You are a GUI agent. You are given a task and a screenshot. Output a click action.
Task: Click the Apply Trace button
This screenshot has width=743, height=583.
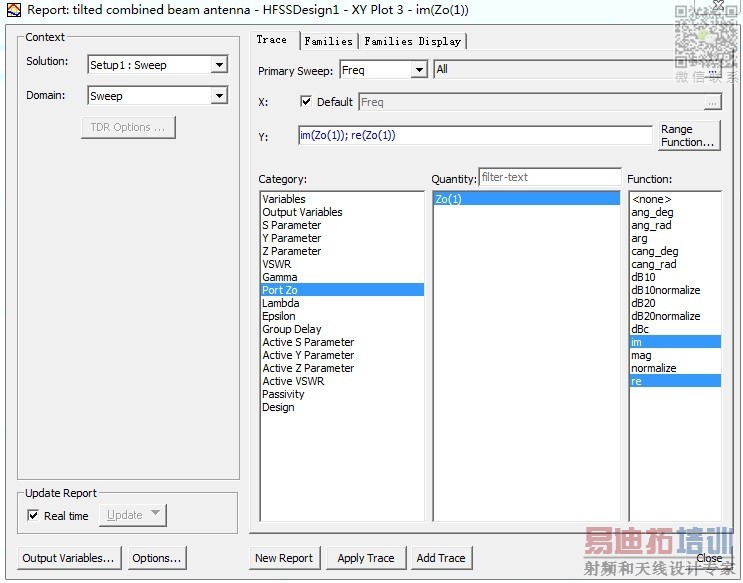point(366,558)
